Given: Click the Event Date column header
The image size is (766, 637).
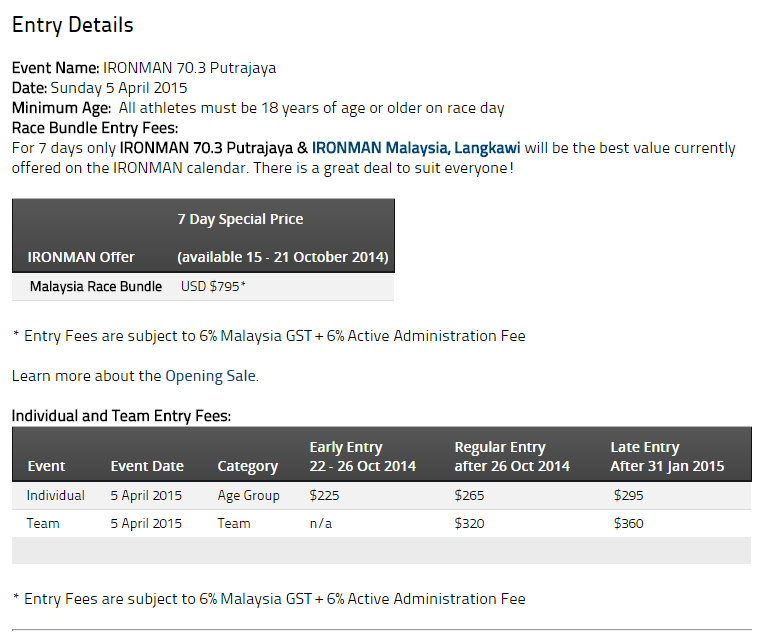Looking at the screenshot, I should click(x=147, y=466).
